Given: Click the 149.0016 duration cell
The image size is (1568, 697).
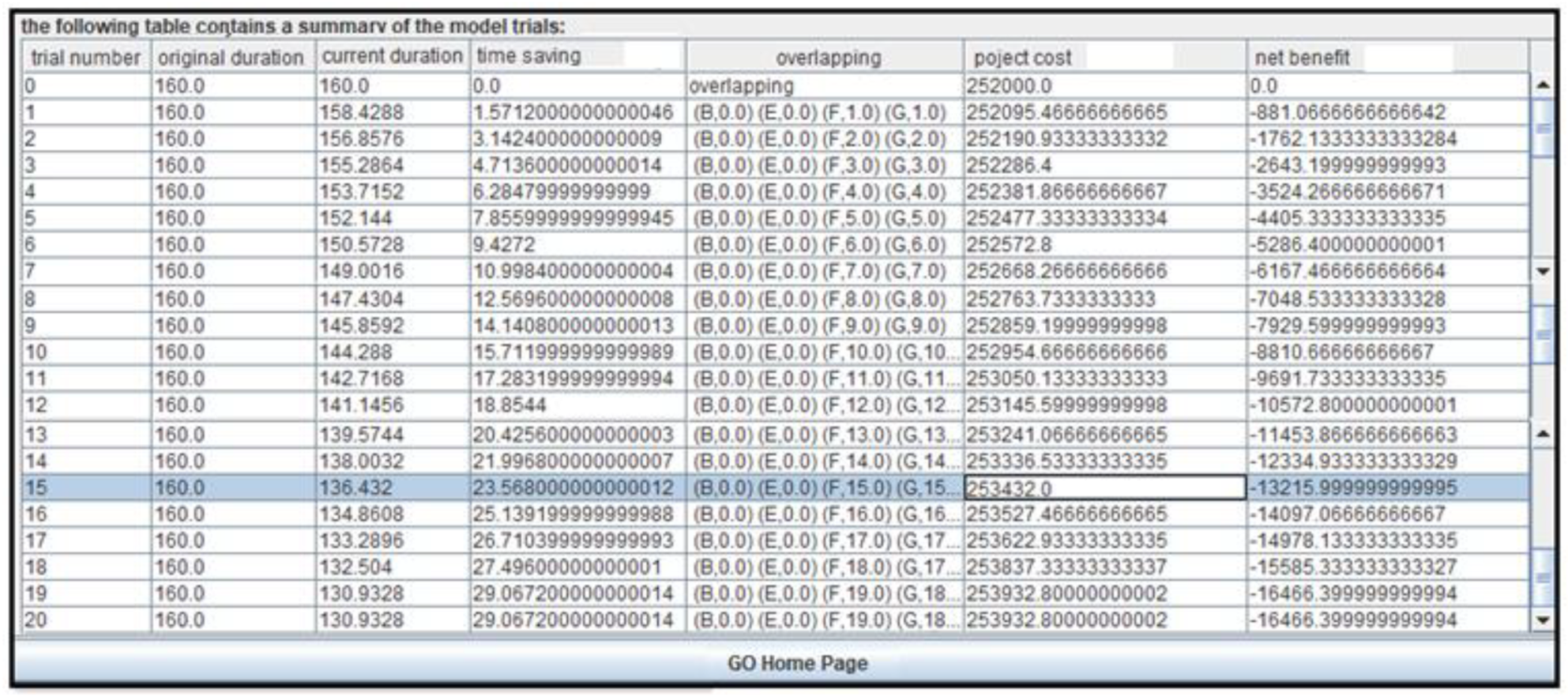Looking at the screenshot, I should tap(392, 271).
